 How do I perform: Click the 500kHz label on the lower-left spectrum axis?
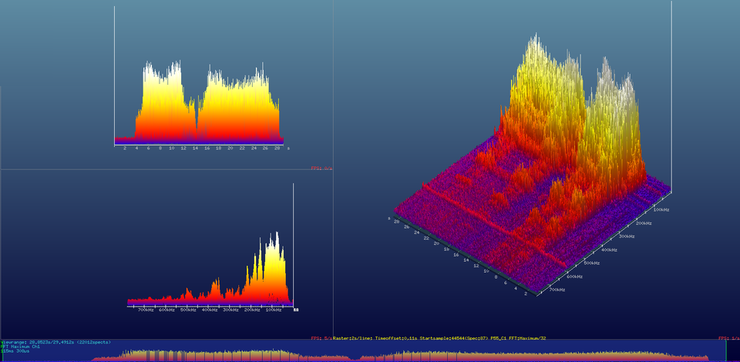click(188, 310)
